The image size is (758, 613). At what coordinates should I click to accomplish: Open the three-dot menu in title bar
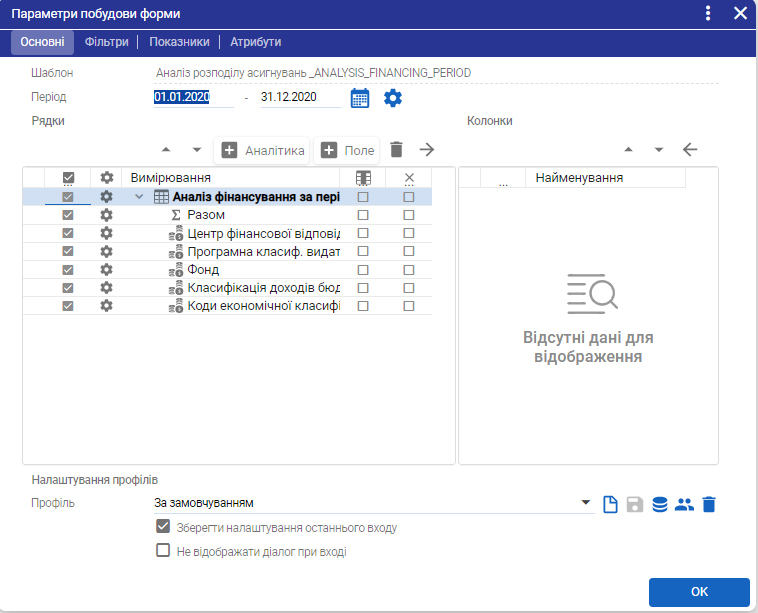pos(708,13)
